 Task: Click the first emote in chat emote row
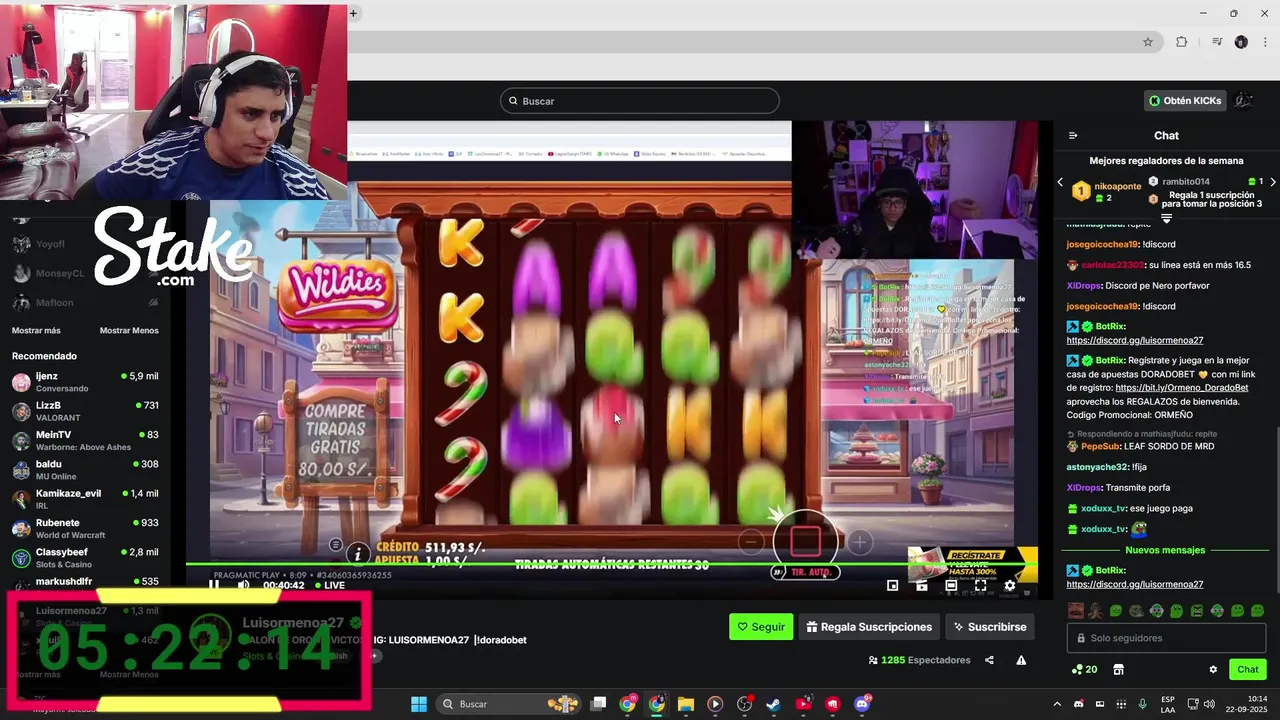coord(1076,610)
